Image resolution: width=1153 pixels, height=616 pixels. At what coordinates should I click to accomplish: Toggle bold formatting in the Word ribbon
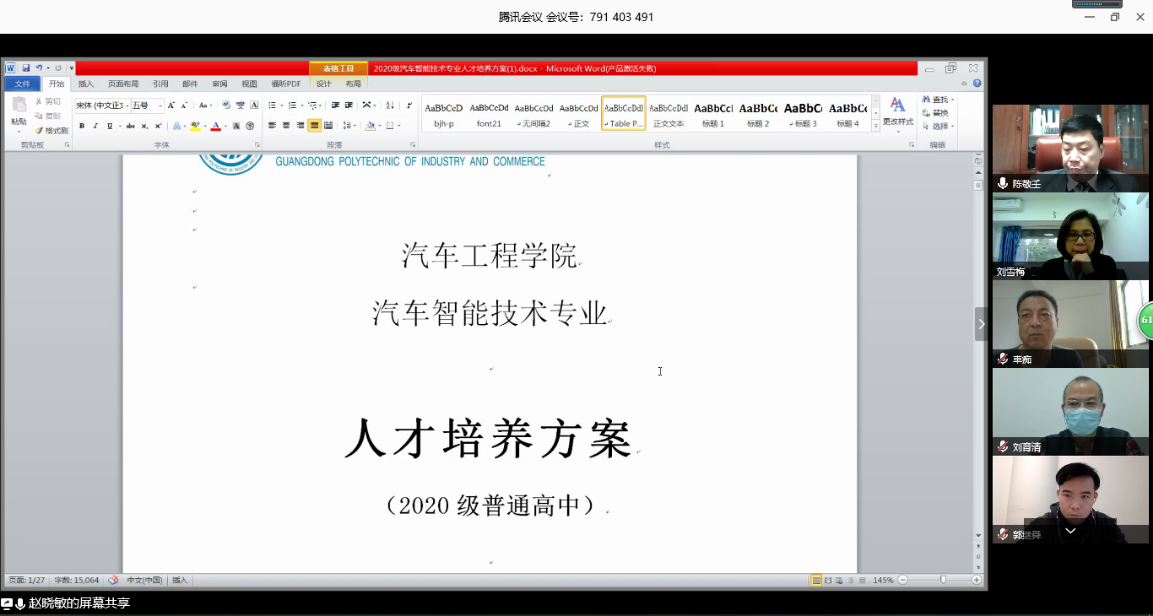pos(82,126)
